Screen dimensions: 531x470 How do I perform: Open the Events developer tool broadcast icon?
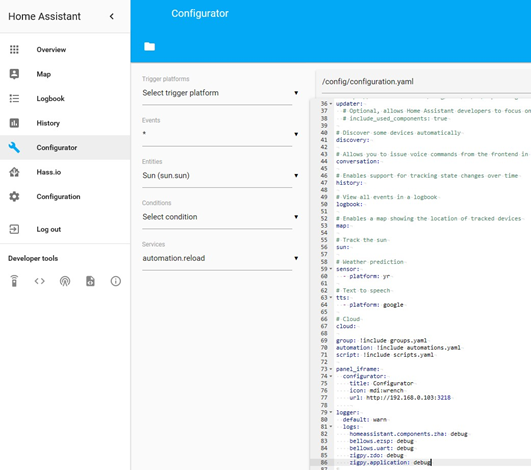click(65, 281)
